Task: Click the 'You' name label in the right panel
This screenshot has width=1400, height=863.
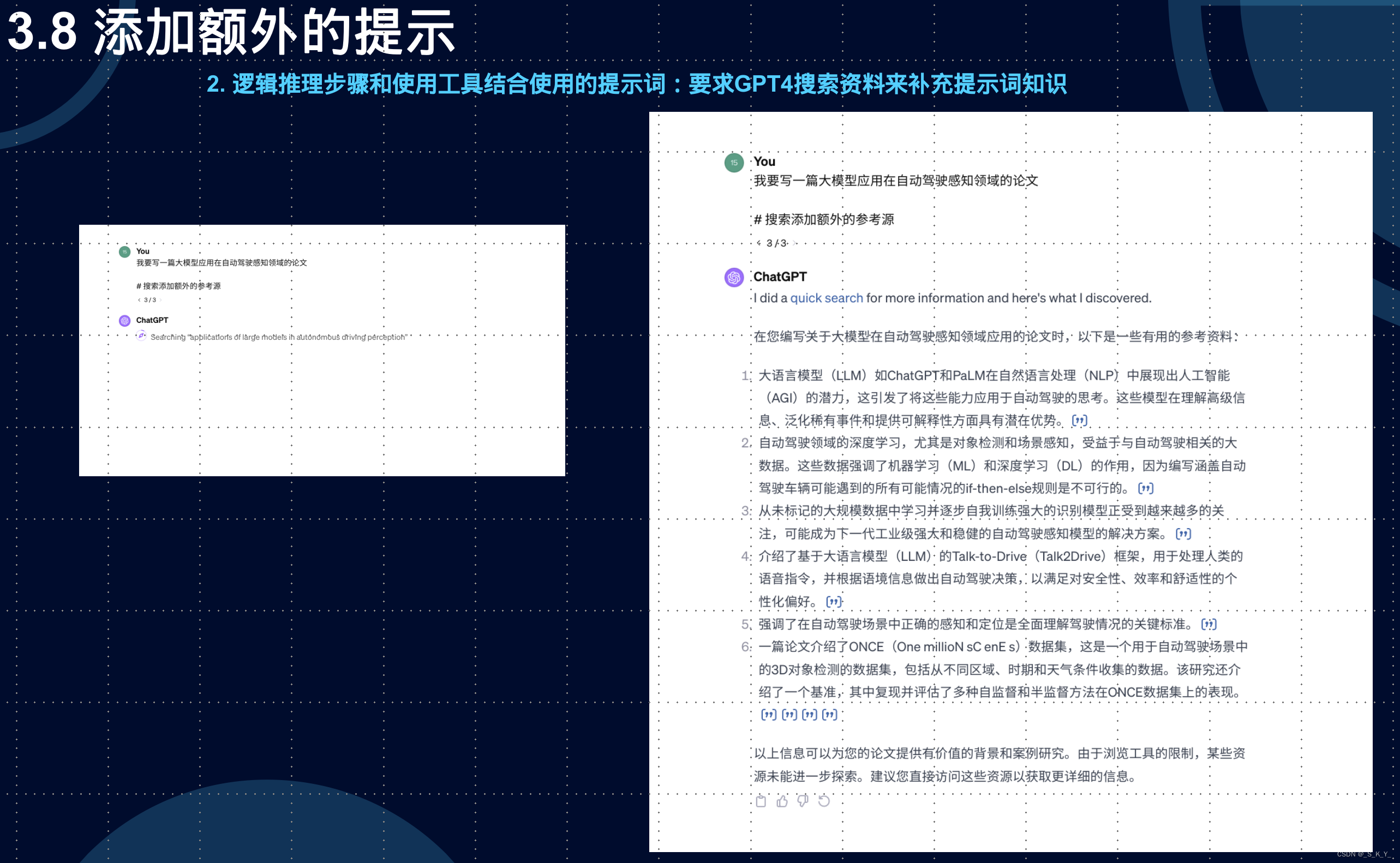Action: pos(764,161)
